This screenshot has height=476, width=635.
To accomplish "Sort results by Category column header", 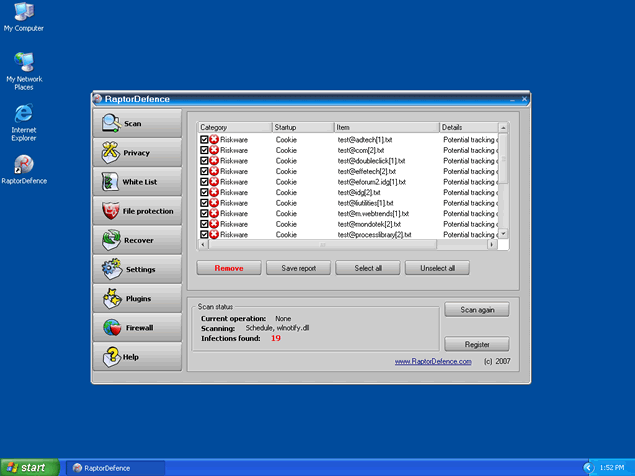I will [x=234, y=128].
